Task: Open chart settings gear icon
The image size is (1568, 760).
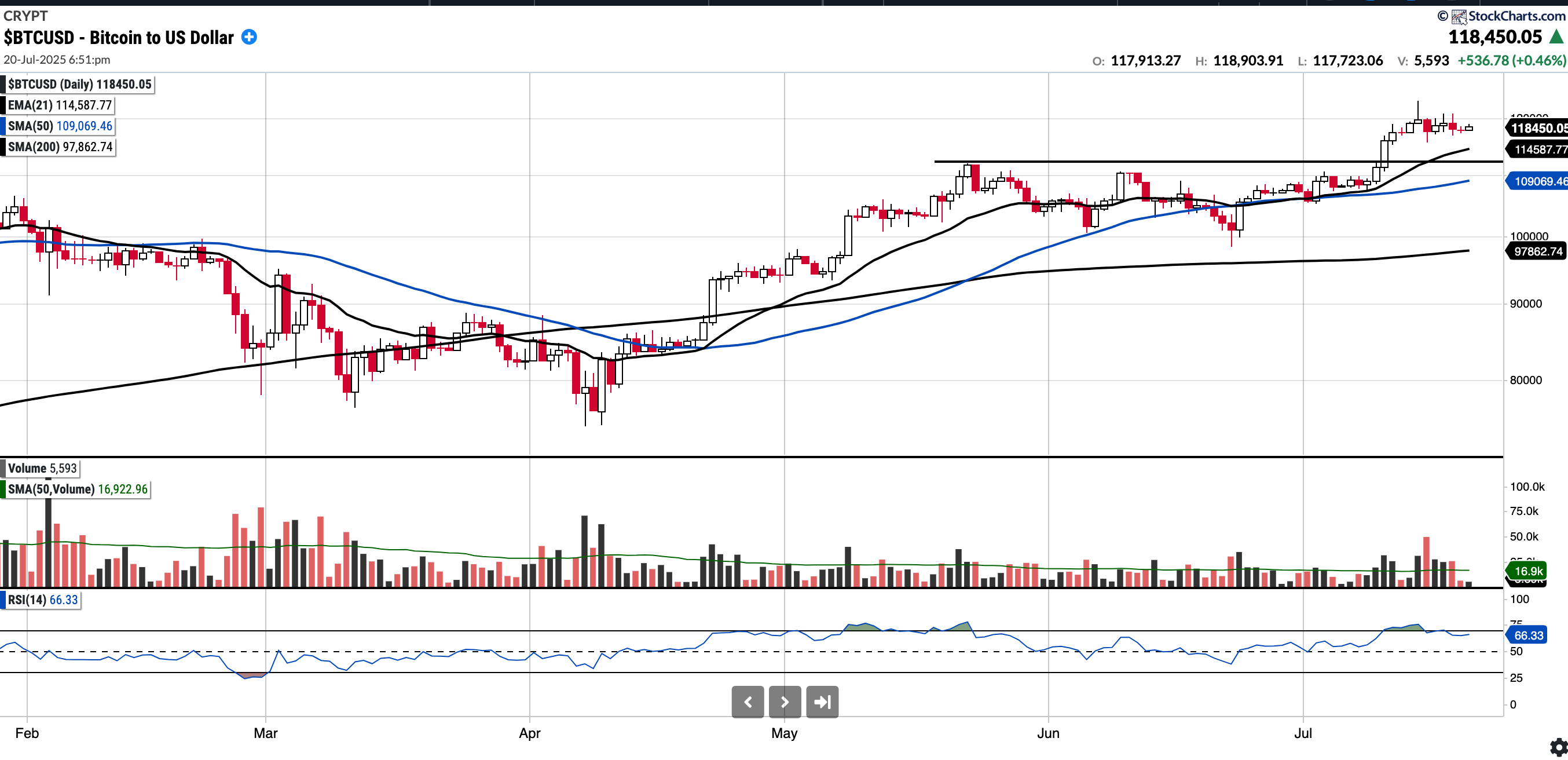Action: pos(1558,747)
